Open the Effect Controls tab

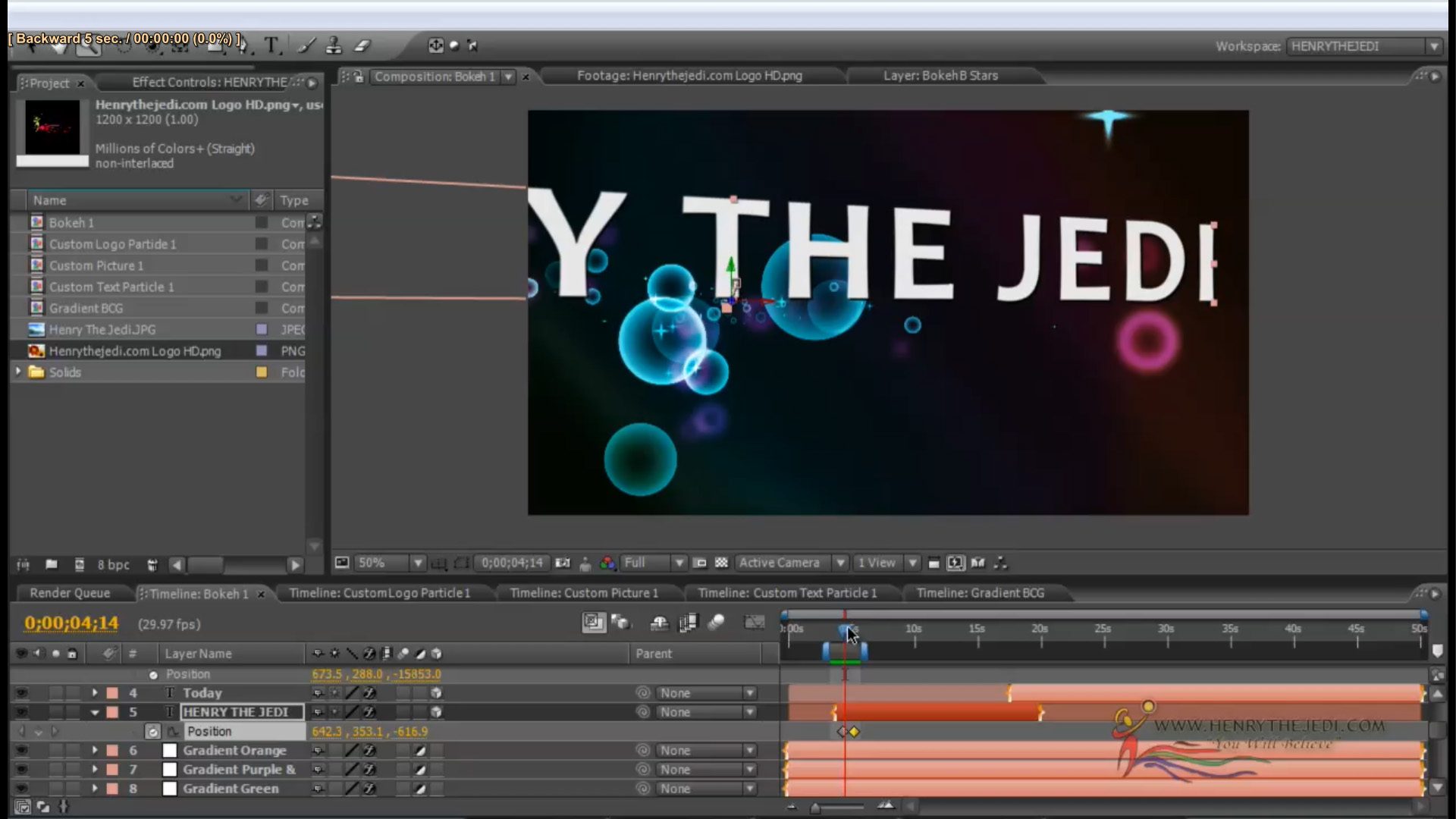210,82
